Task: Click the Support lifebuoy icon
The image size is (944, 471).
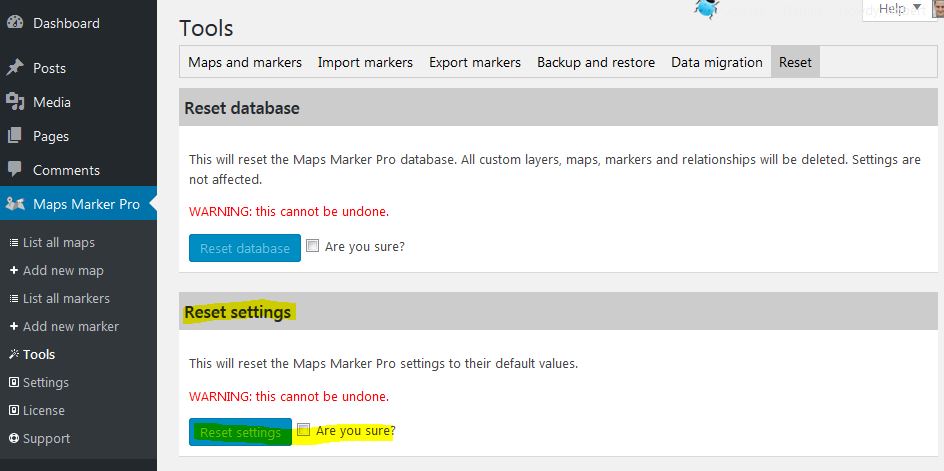Action: coord(14,438)
